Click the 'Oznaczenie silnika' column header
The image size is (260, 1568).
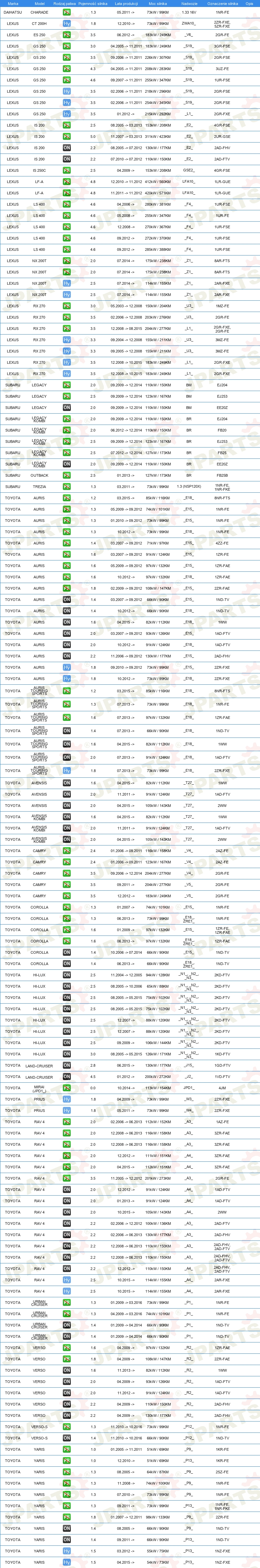[222, 4]
